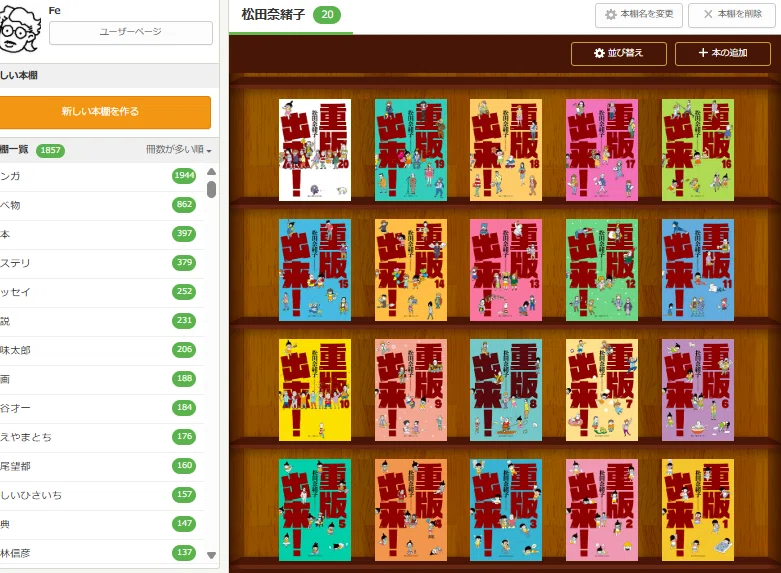Open 重版出来! volume 17 cover
The width and height of the screenshot is (781, 573).
[x=602, y=150]
